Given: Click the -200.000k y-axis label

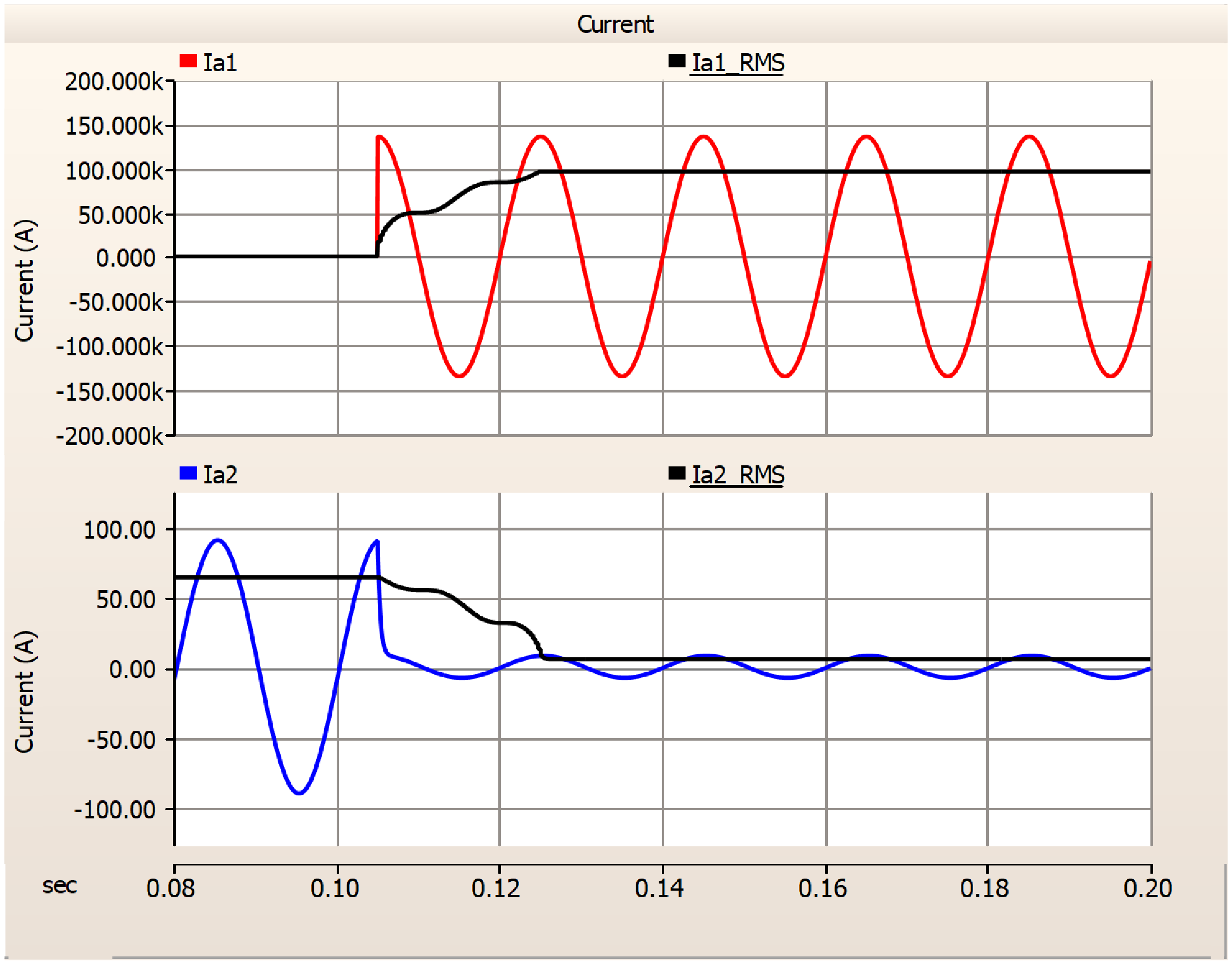Looking at the screenshot, I should pos(110,436).
